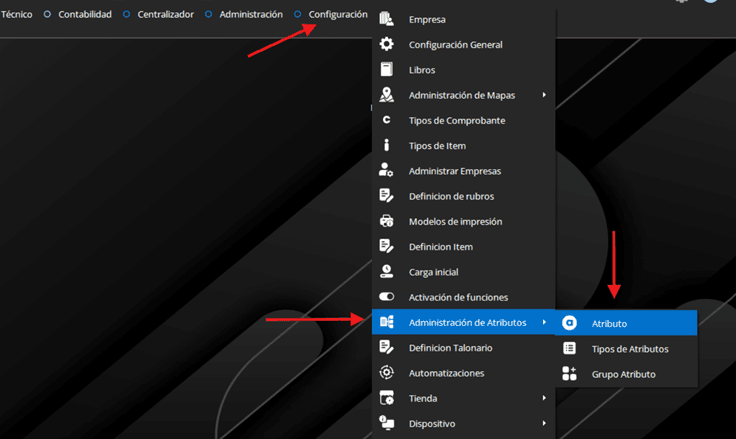Viewport: 736px width, 439px height.
Task: Expand the Tienda submenu arrow
Action: pos(544,398)
